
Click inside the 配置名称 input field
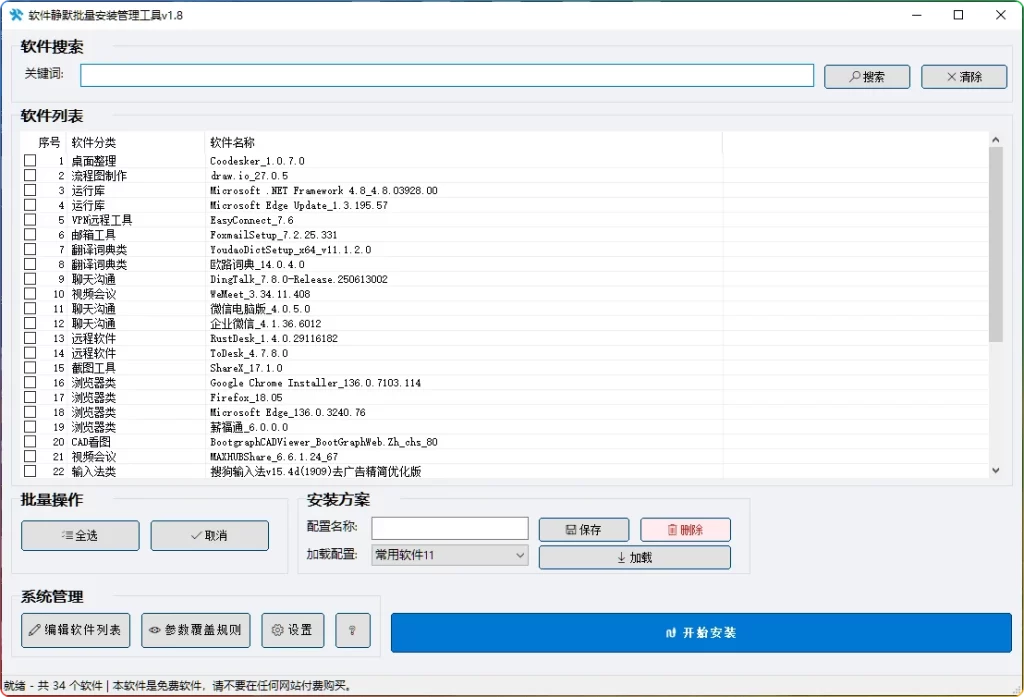449,528
